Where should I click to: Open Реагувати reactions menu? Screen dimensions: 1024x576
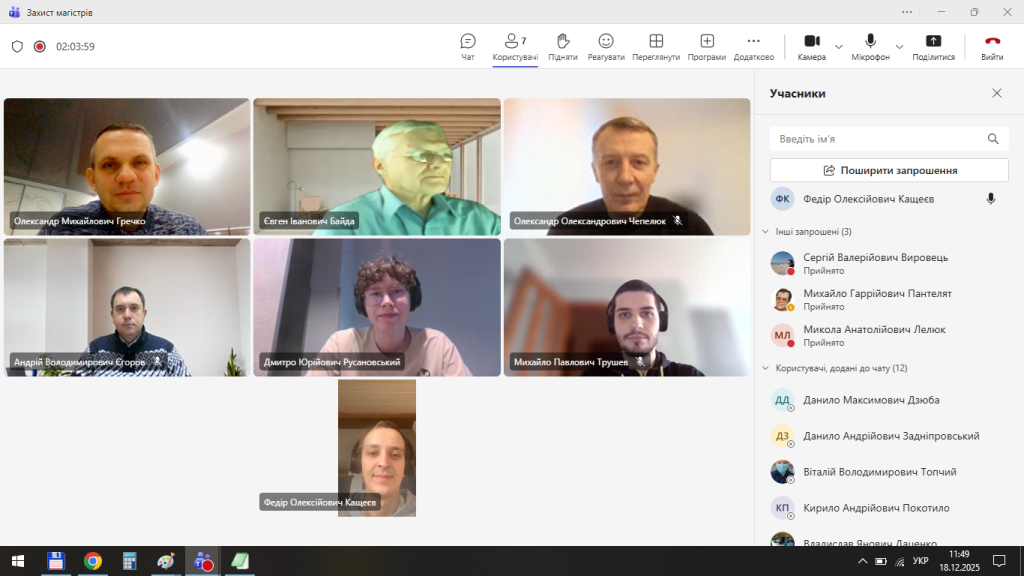click(606, 47)
